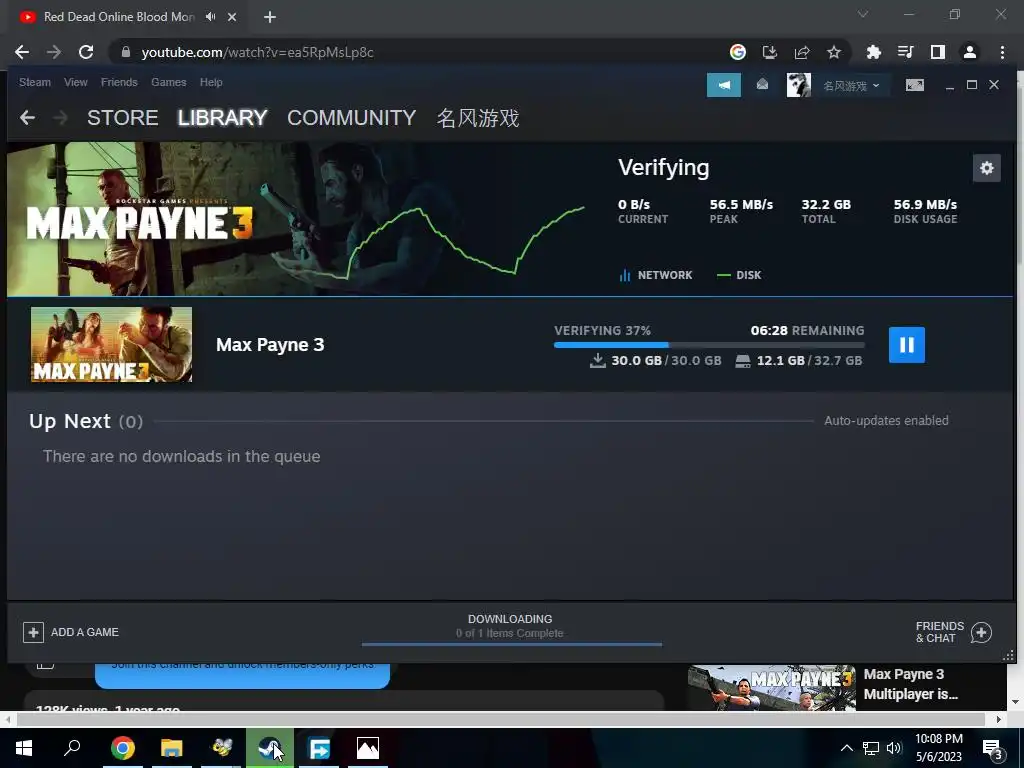Screen dimensions: 1024x768
Task: Mute the Red Dead Online browser tab
Action: [x=210, y=17]
